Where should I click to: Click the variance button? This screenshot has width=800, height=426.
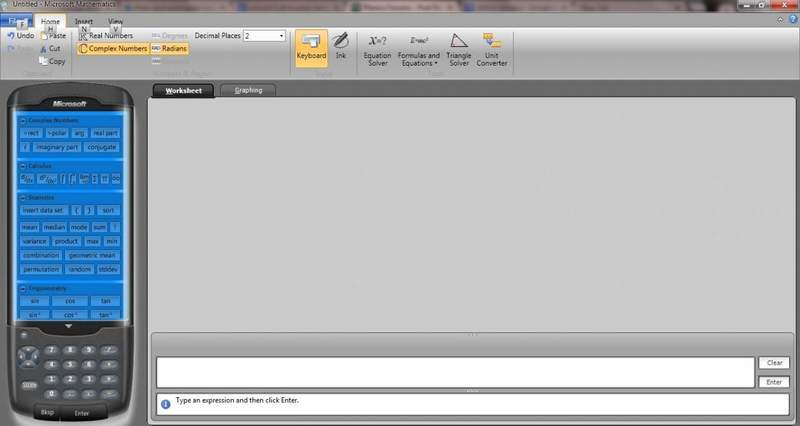35,241
